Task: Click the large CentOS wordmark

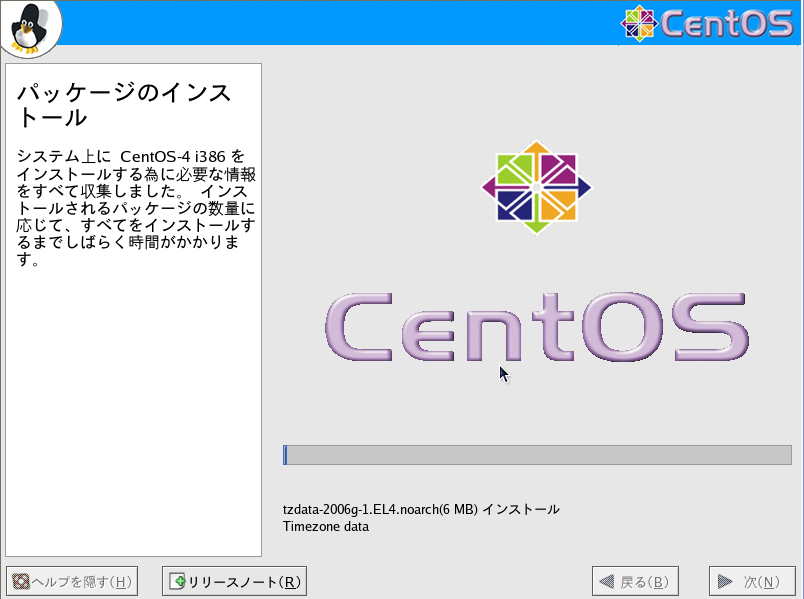Action: pos(537,327)
